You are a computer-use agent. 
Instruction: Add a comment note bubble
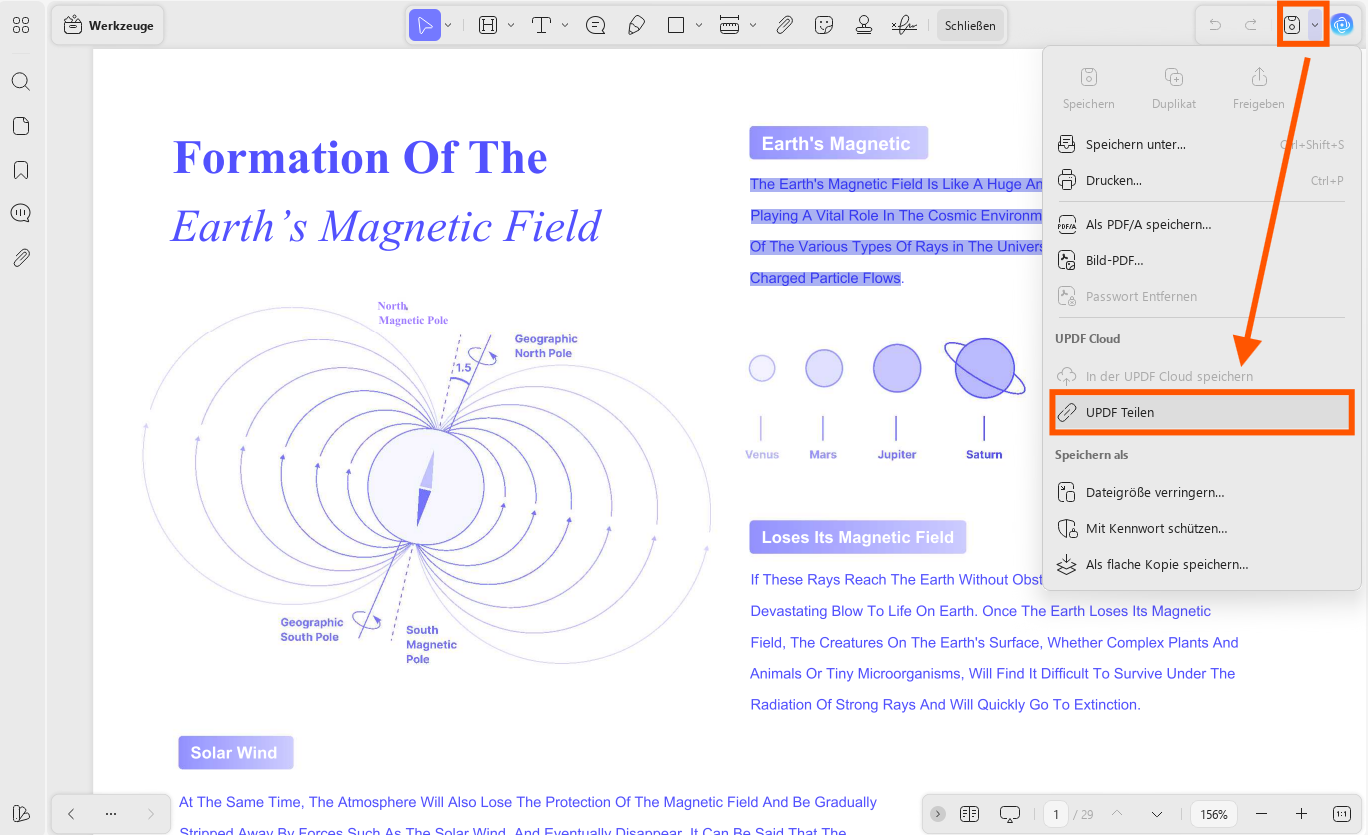click(x=596, y=26)
